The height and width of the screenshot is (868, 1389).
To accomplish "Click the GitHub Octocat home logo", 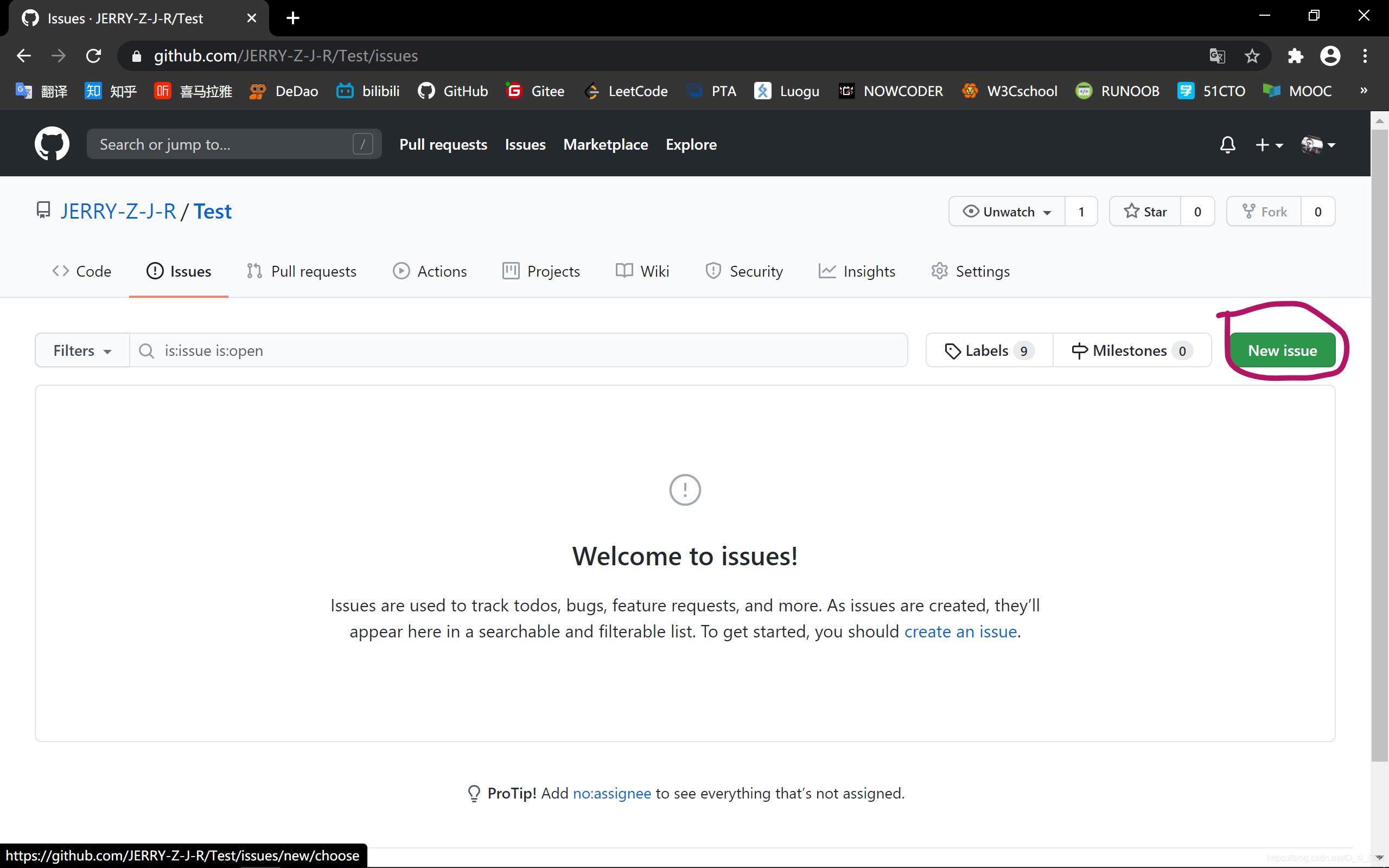I will [52, 144].
